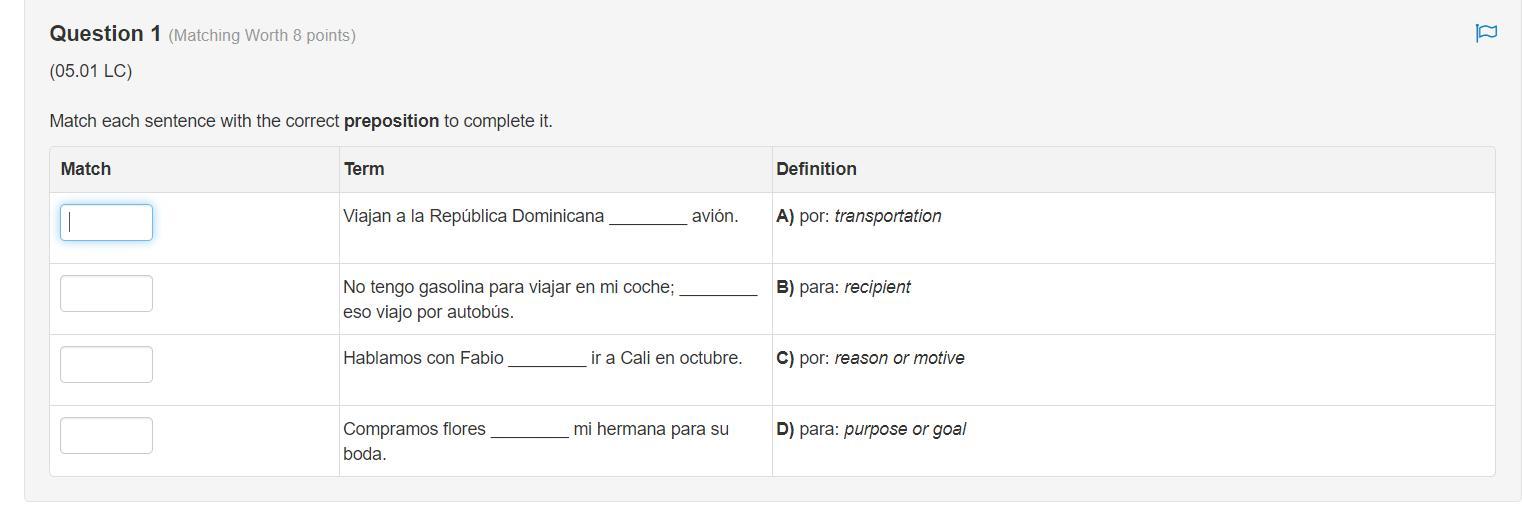The image size is (1522, 508).
Task: Click the bold word 'preposition' in instructions
Action: click(391, 121)
